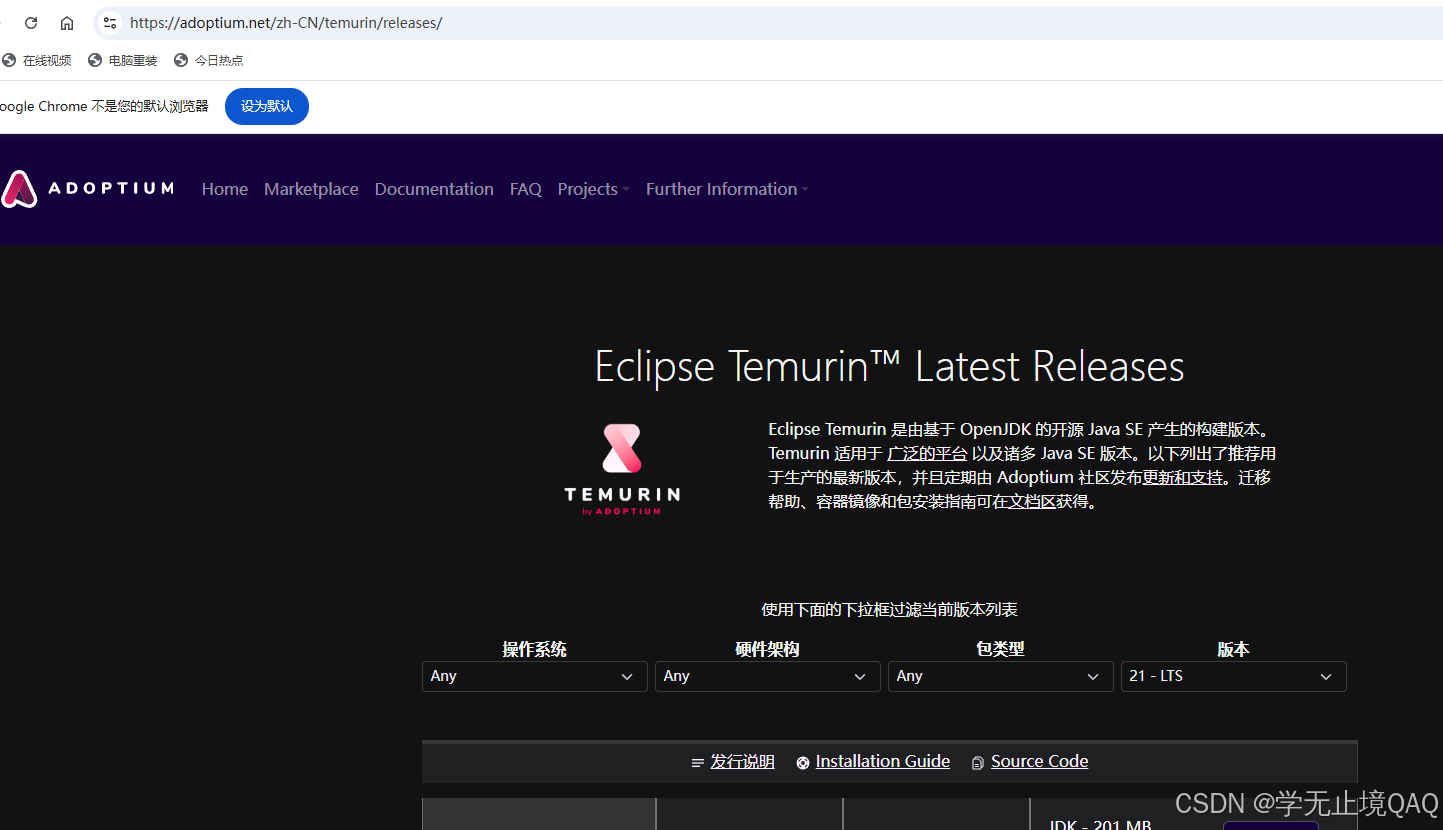Image resolution: width=1443 pixels, height=830 pixels.
Task: Go to Home in navbar
Action: pos(225,189)
